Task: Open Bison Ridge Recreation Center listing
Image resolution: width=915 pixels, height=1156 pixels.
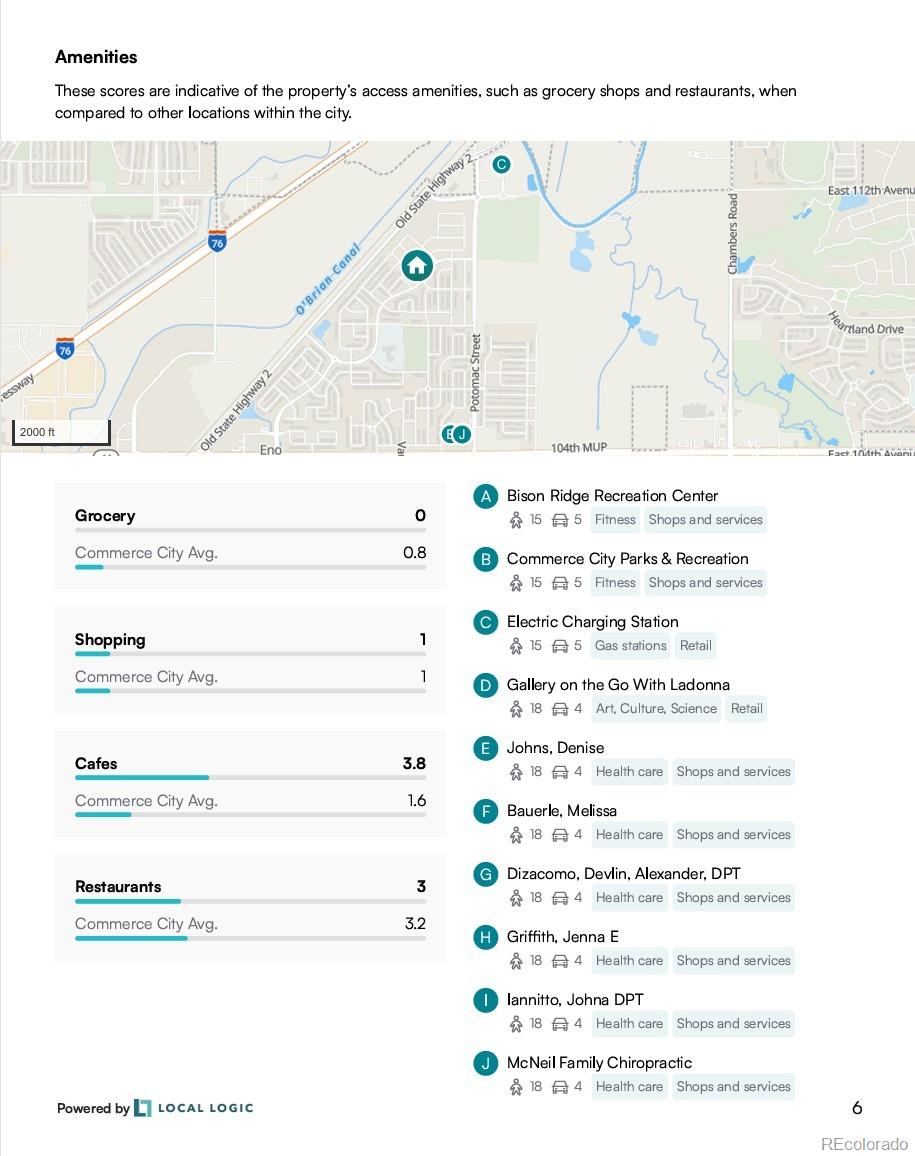Action: pyautogui.click(x=612, y=495)
